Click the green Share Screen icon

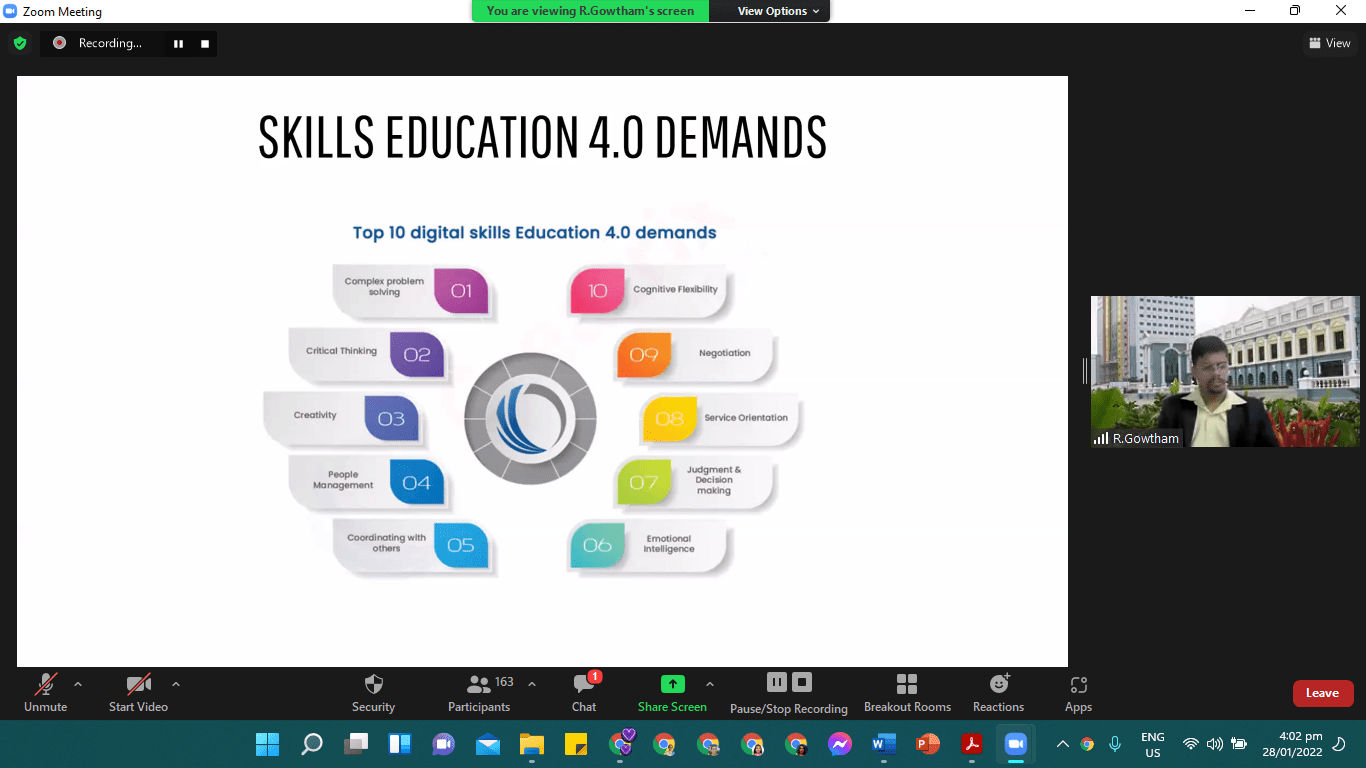pos(673,685)
